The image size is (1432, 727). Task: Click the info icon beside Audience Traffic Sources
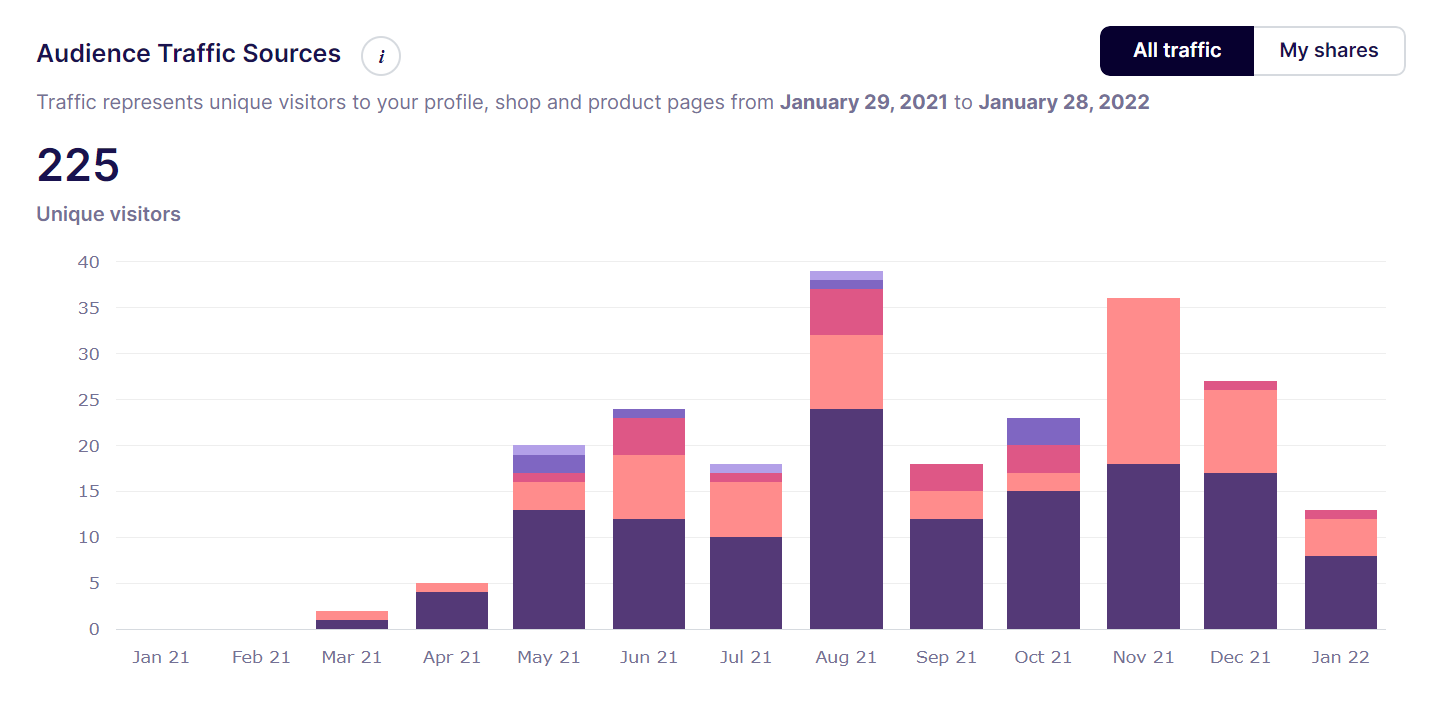(381, 56)
